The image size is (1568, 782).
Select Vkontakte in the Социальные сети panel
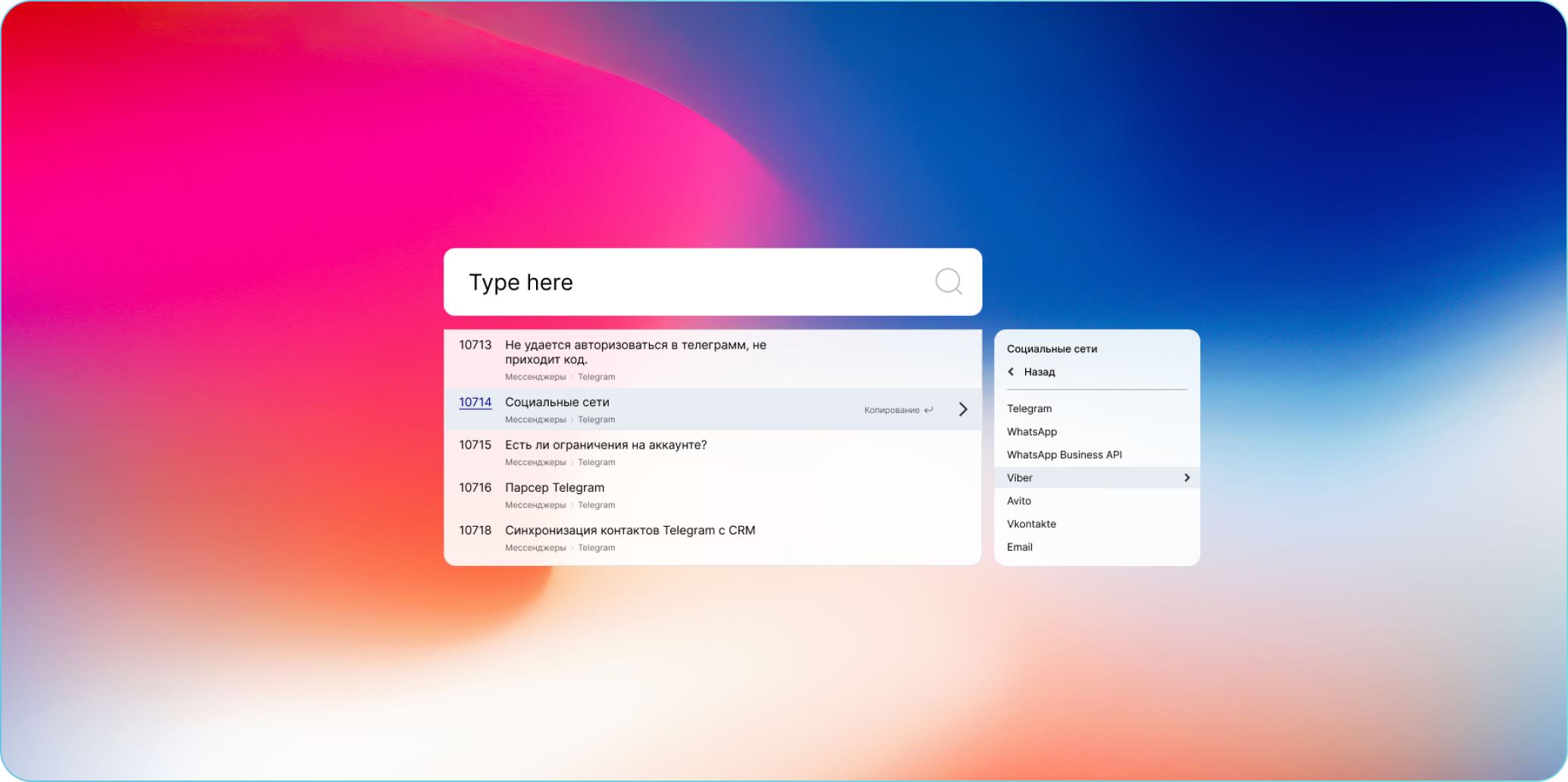click(x=1031, y=524)
